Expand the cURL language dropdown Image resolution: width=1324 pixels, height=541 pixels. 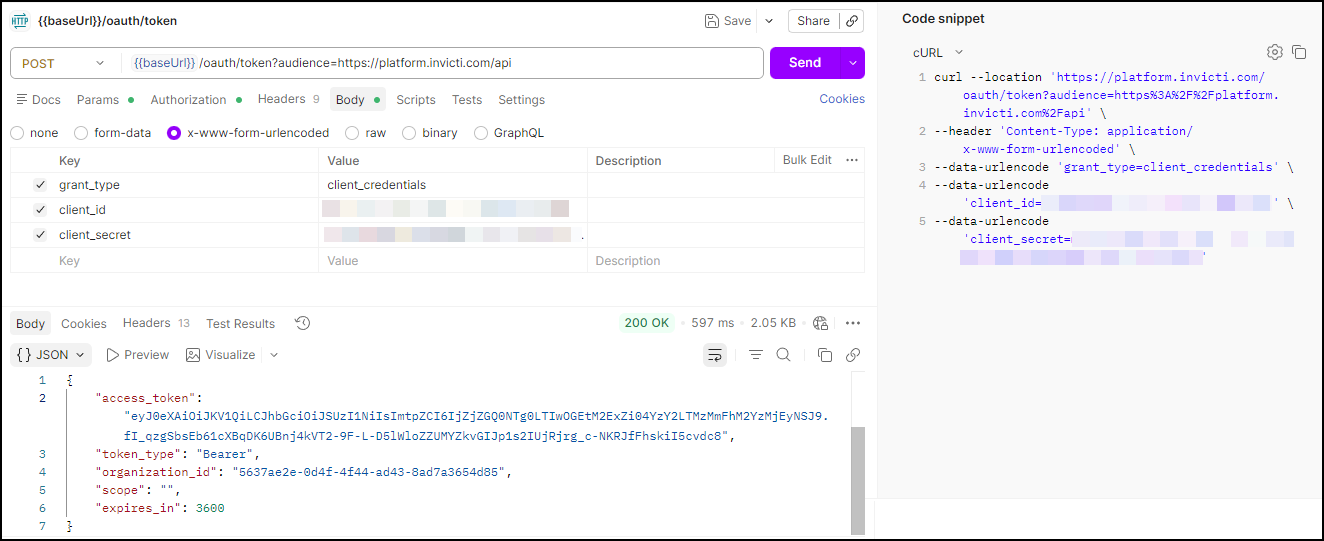pos(938,52)
